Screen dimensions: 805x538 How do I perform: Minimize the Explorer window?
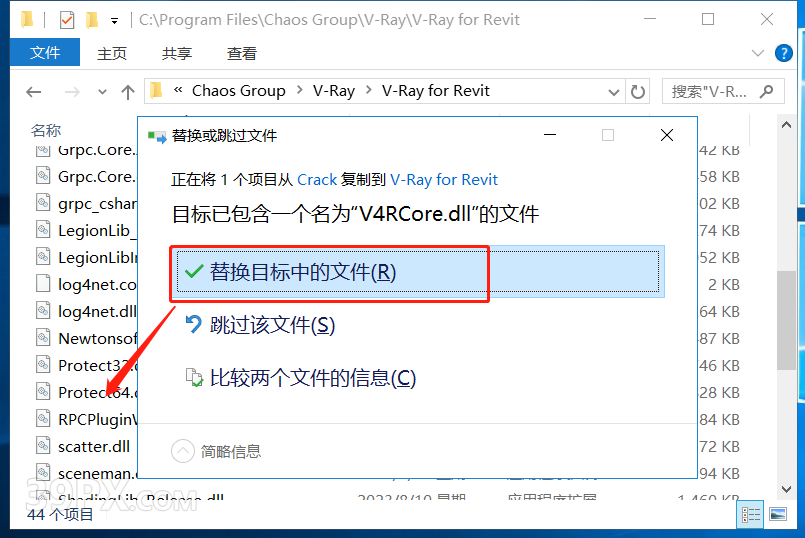650,19
